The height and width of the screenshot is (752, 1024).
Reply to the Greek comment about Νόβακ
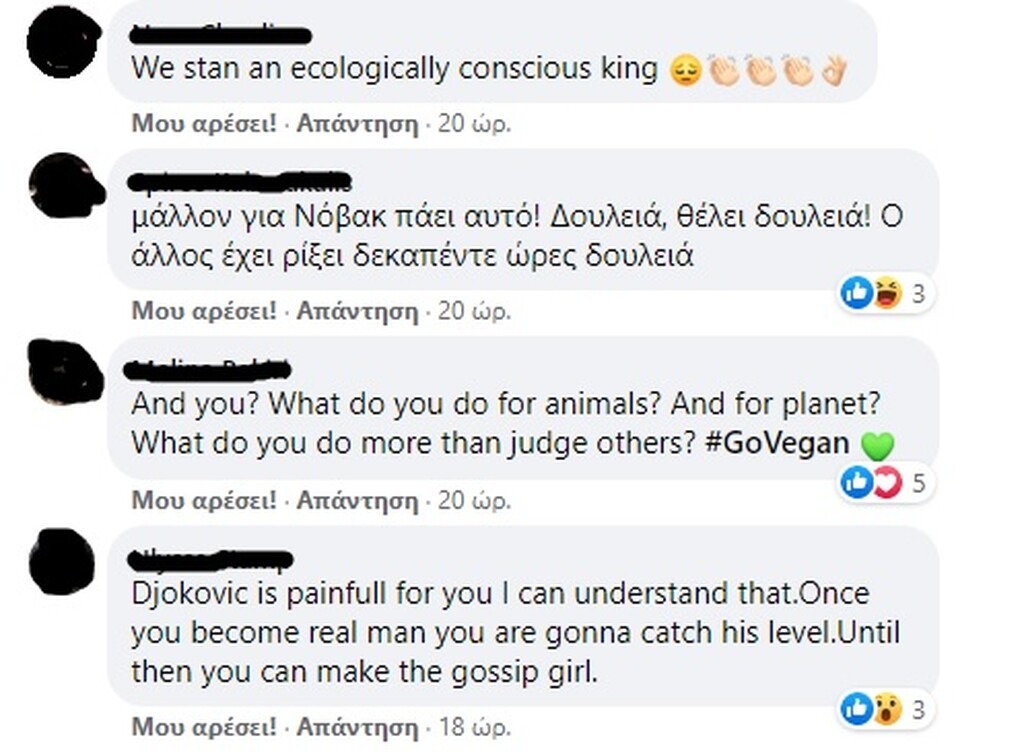[x=357, y=311]
